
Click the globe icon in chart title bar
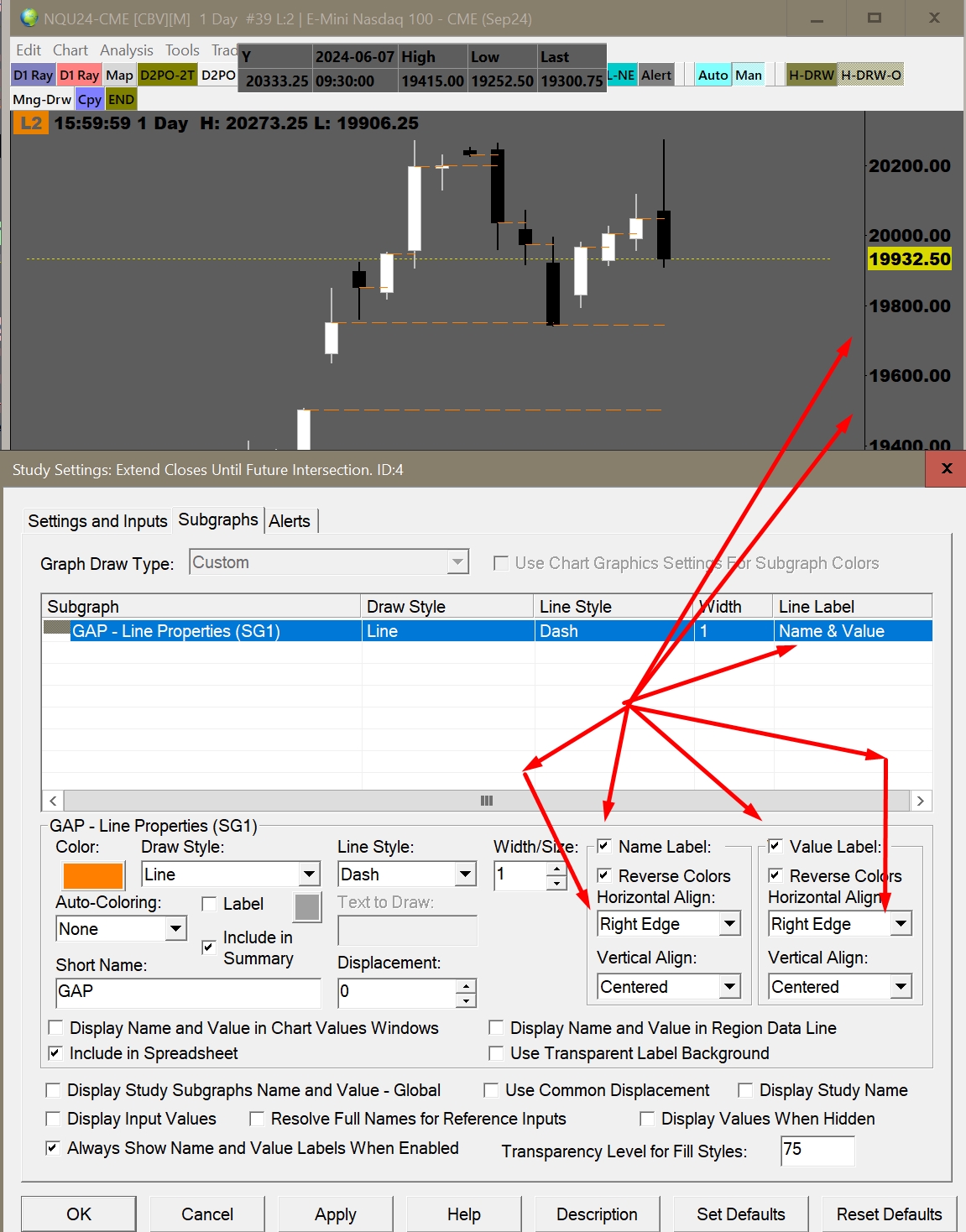[x=29, y=18]
